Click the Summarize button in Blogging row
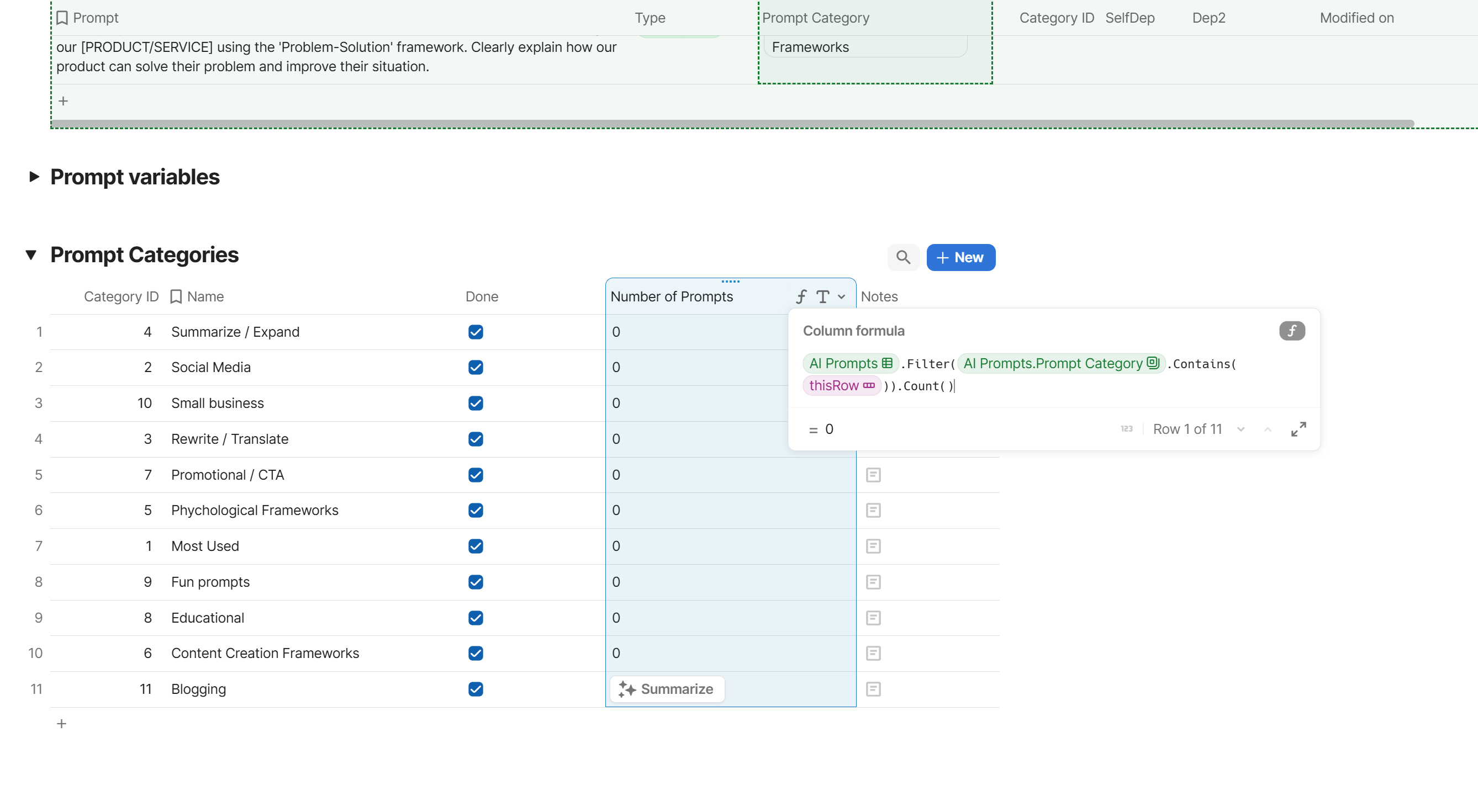1478x812 pixels. tap(667, 689)
